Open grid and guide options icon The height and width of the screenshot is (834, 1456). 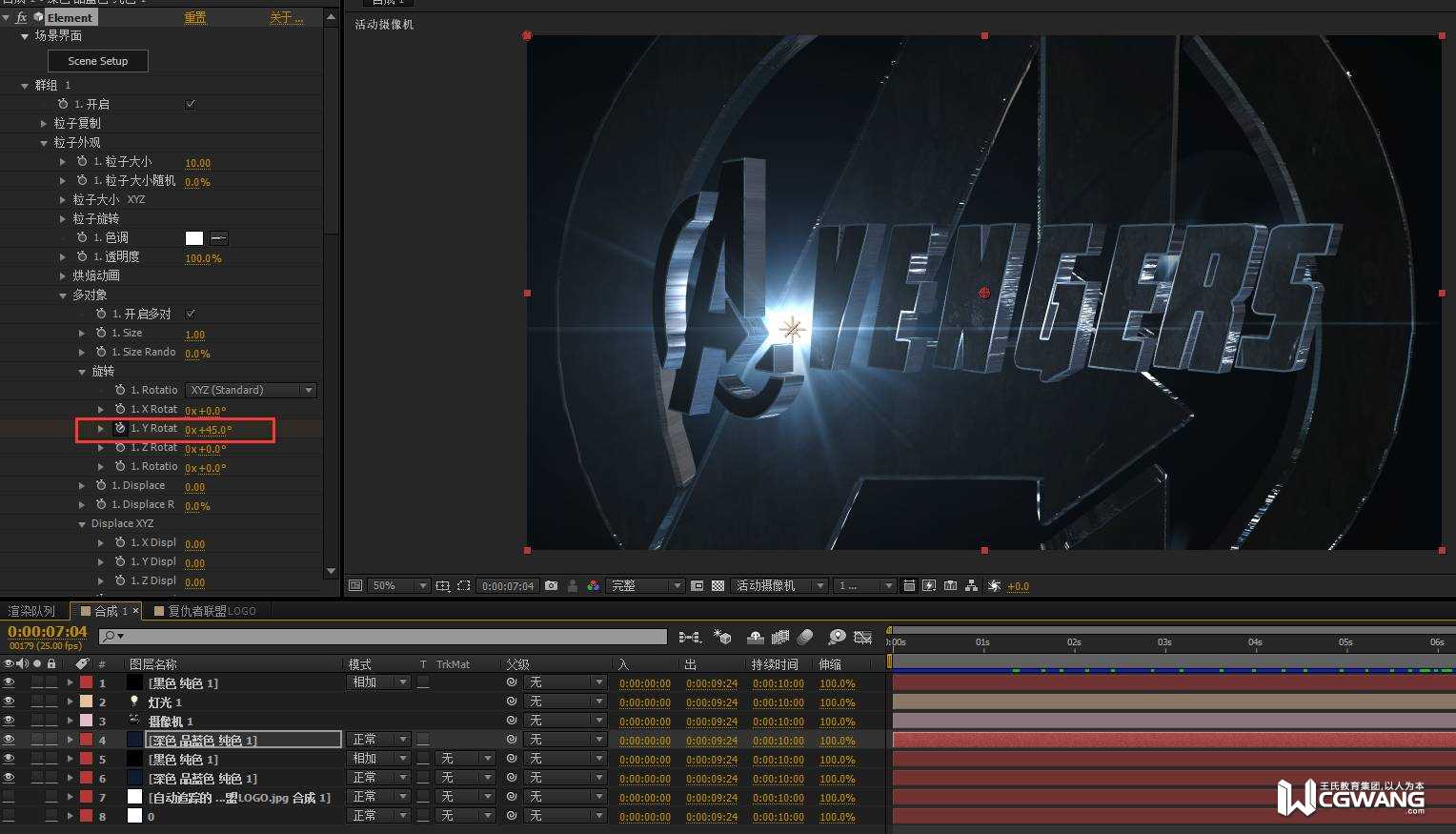[442, 585]
